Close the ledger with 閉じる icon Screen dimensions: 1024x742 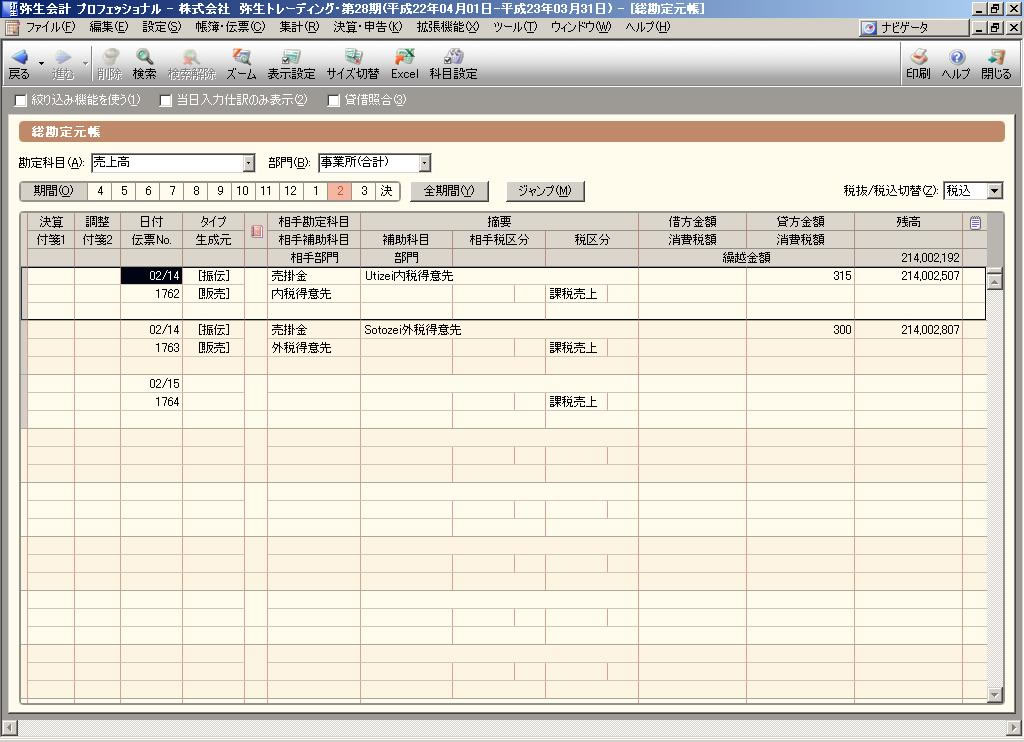point(996,64)
